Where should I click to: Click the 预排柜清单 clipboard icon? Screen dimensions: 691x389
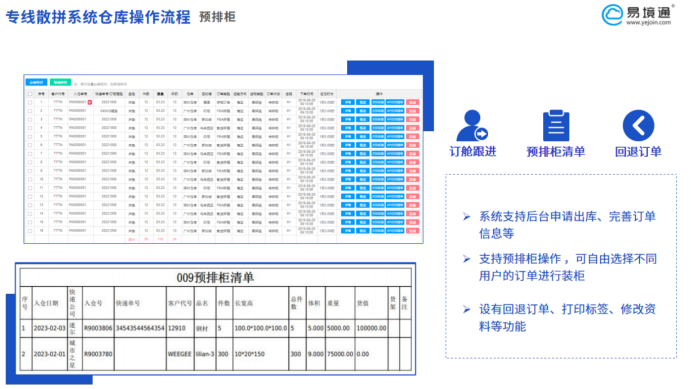tap(556, 126)
